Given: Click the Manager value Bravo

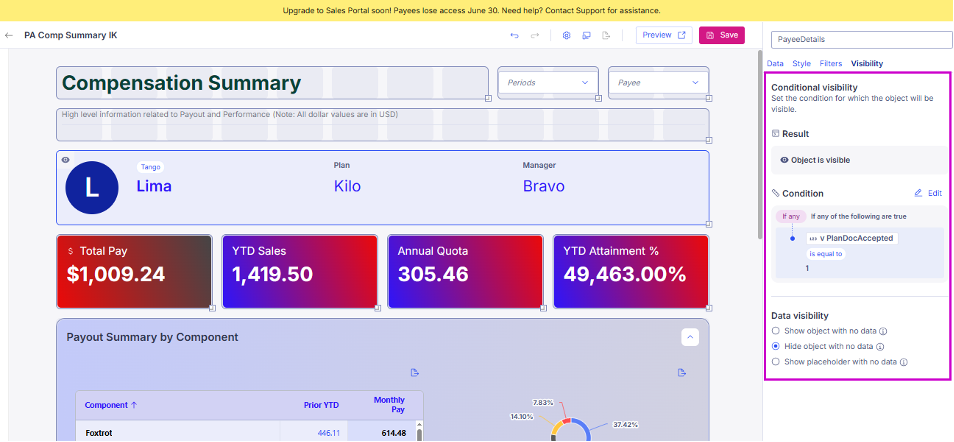Looking at the screenshot, I should coord(544,186).
